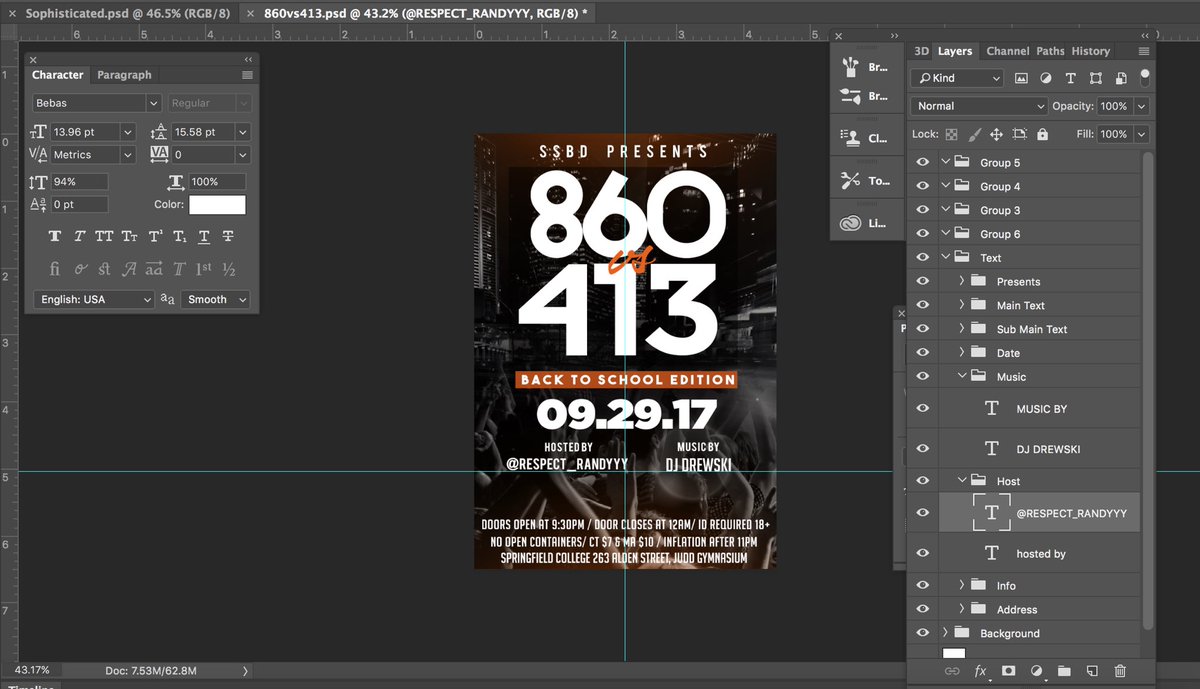1200x689 pixels.
Task: Open the Layers panel options menu
Action: pyautogui.click(x=1143, y=51)
